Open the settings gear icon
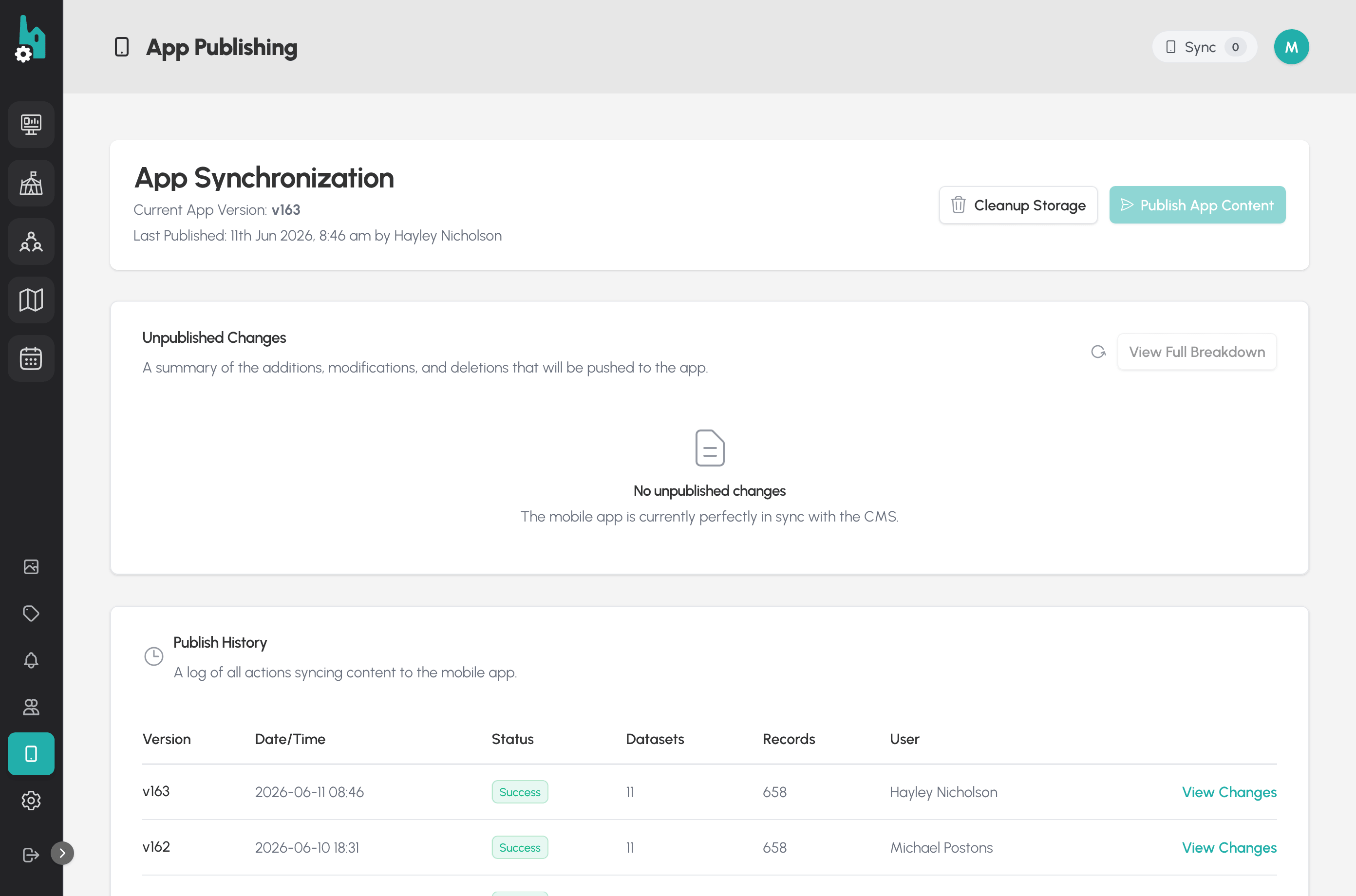Image resolution: width=1356 pixels, height=896 pixels. [31, 801]
